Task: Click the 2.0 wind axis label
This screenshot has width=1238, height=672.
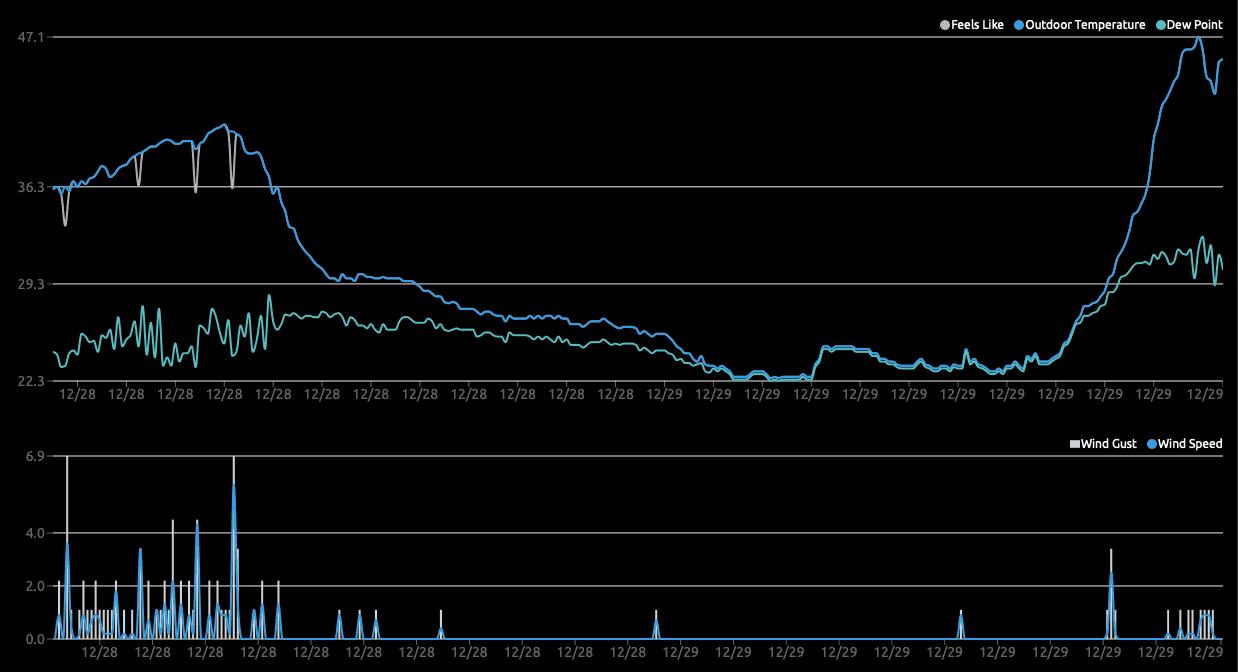Action: click(x=36, y=586)
